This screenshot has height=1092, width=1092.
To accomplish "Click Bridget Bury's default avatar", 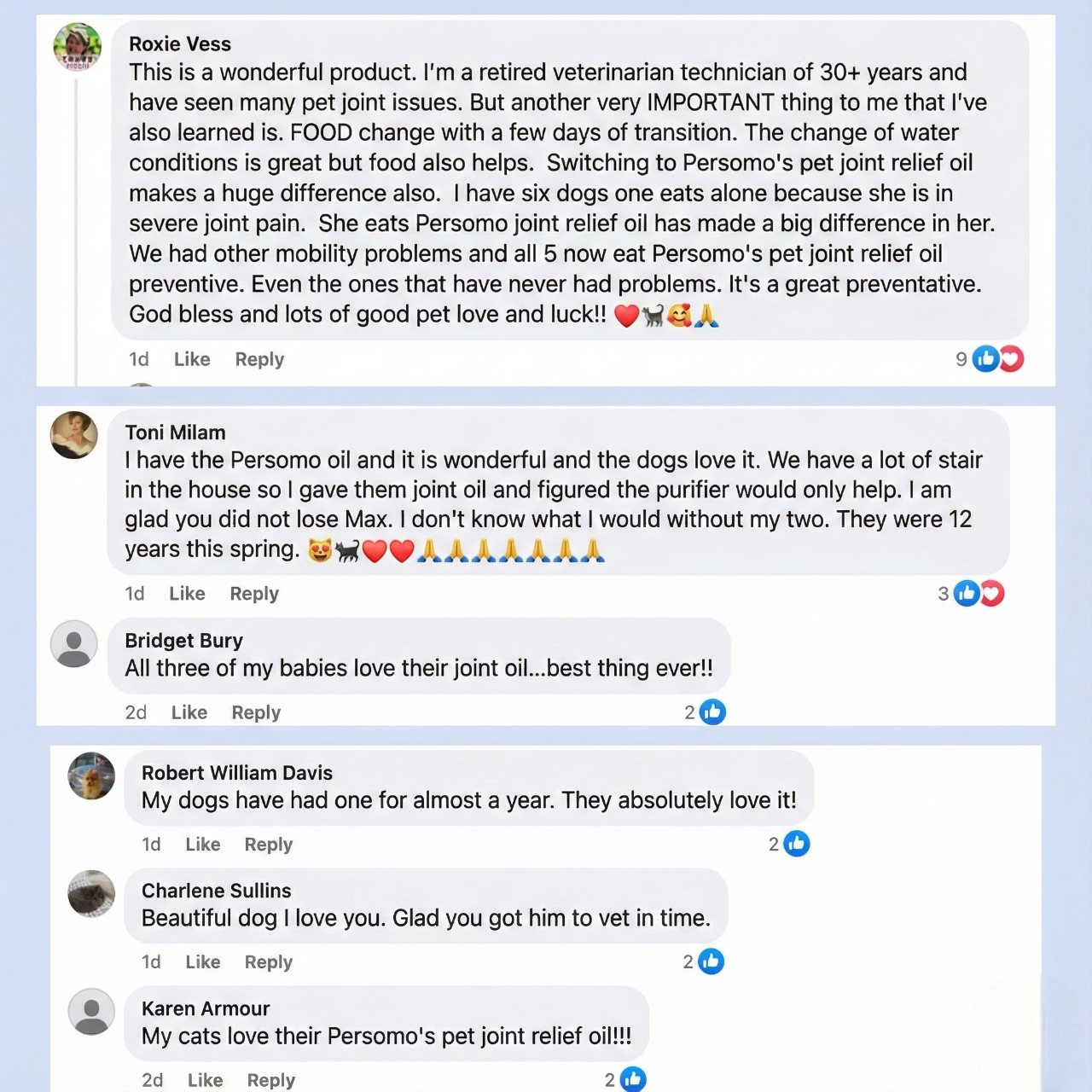I will (74, 643).
